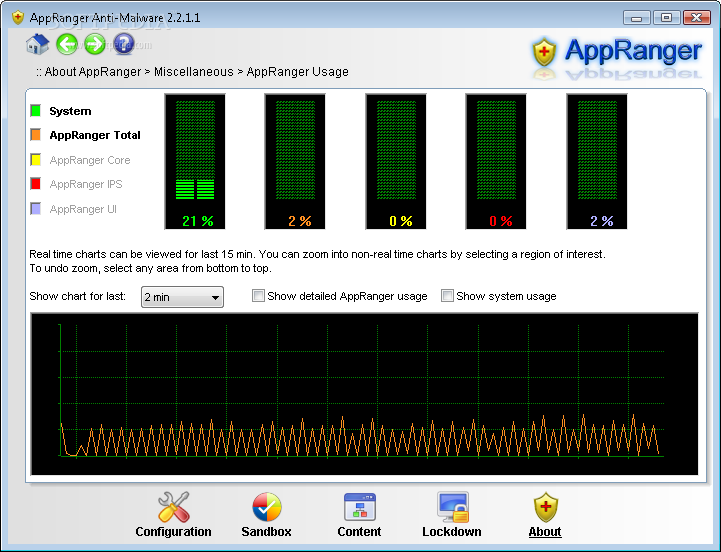721x552 pixels.
Task: Close the AppRanger Anti-Malware window
Action: click(x=697, y=18)
